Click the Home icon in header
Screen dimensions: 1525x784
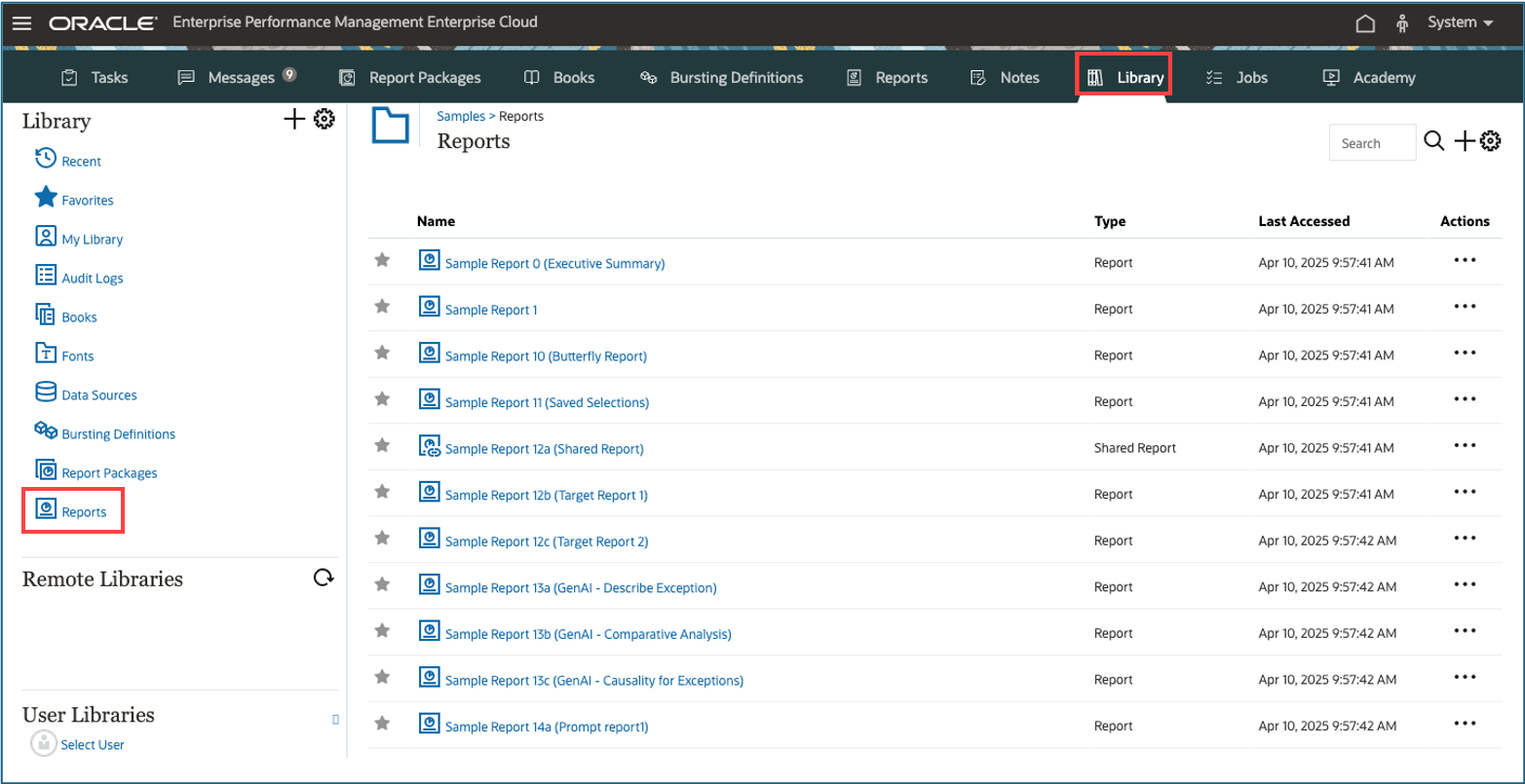click(1365, 23)
